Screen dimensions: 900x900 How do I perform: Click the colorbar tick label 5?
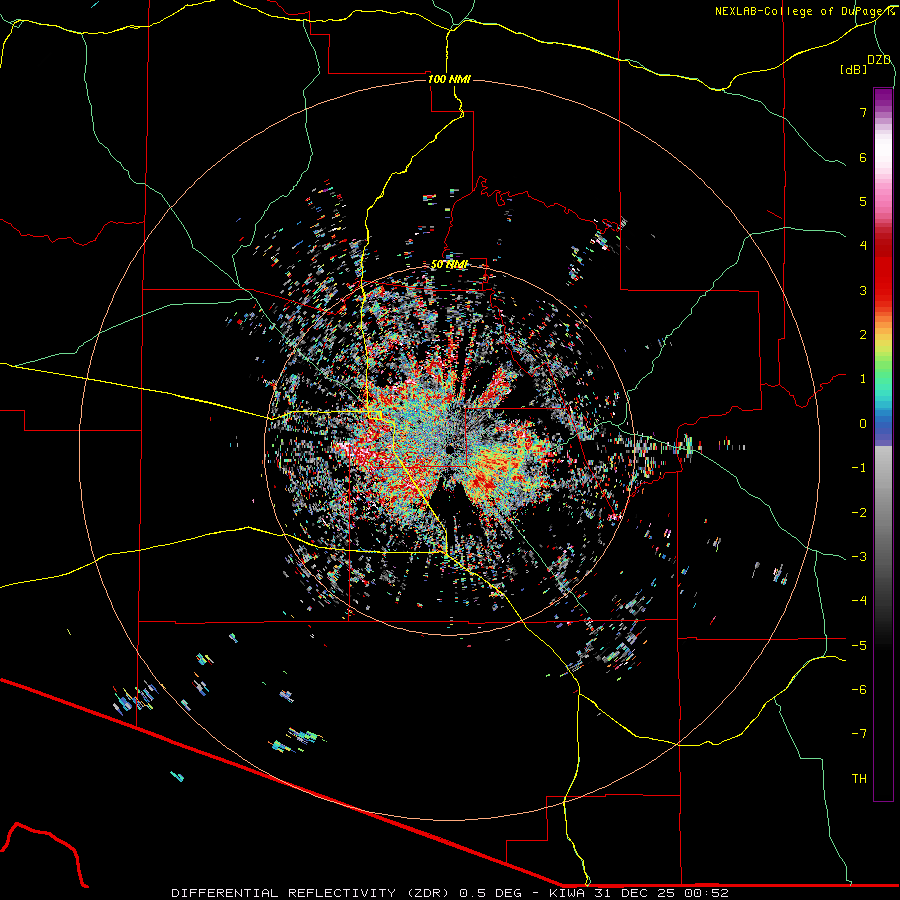coord(863,201)
